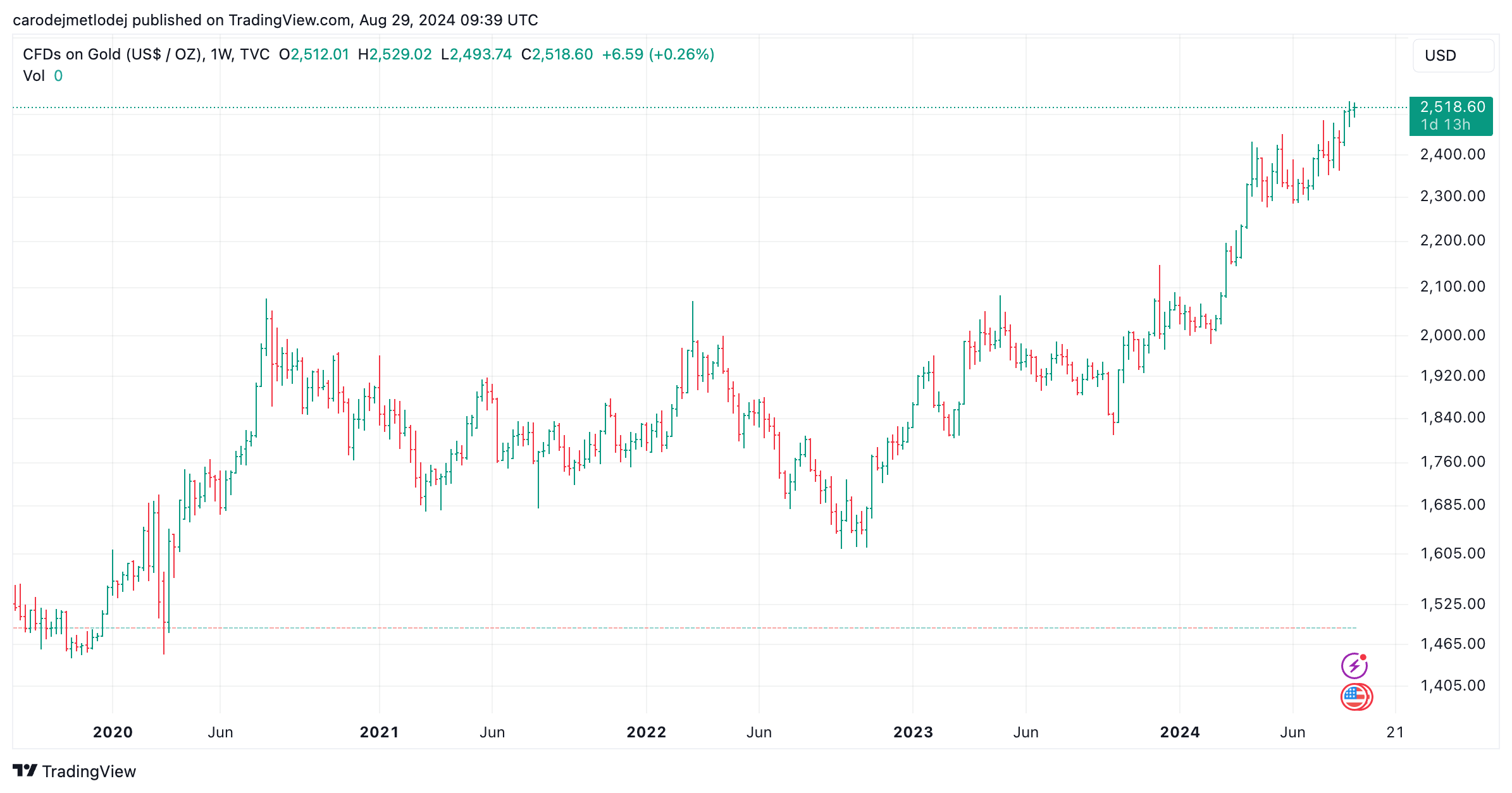The height and width of the screenshot is (793, 1512).
Task: Click the 1,405.00 price scale label
Action: pos(1453,685)
